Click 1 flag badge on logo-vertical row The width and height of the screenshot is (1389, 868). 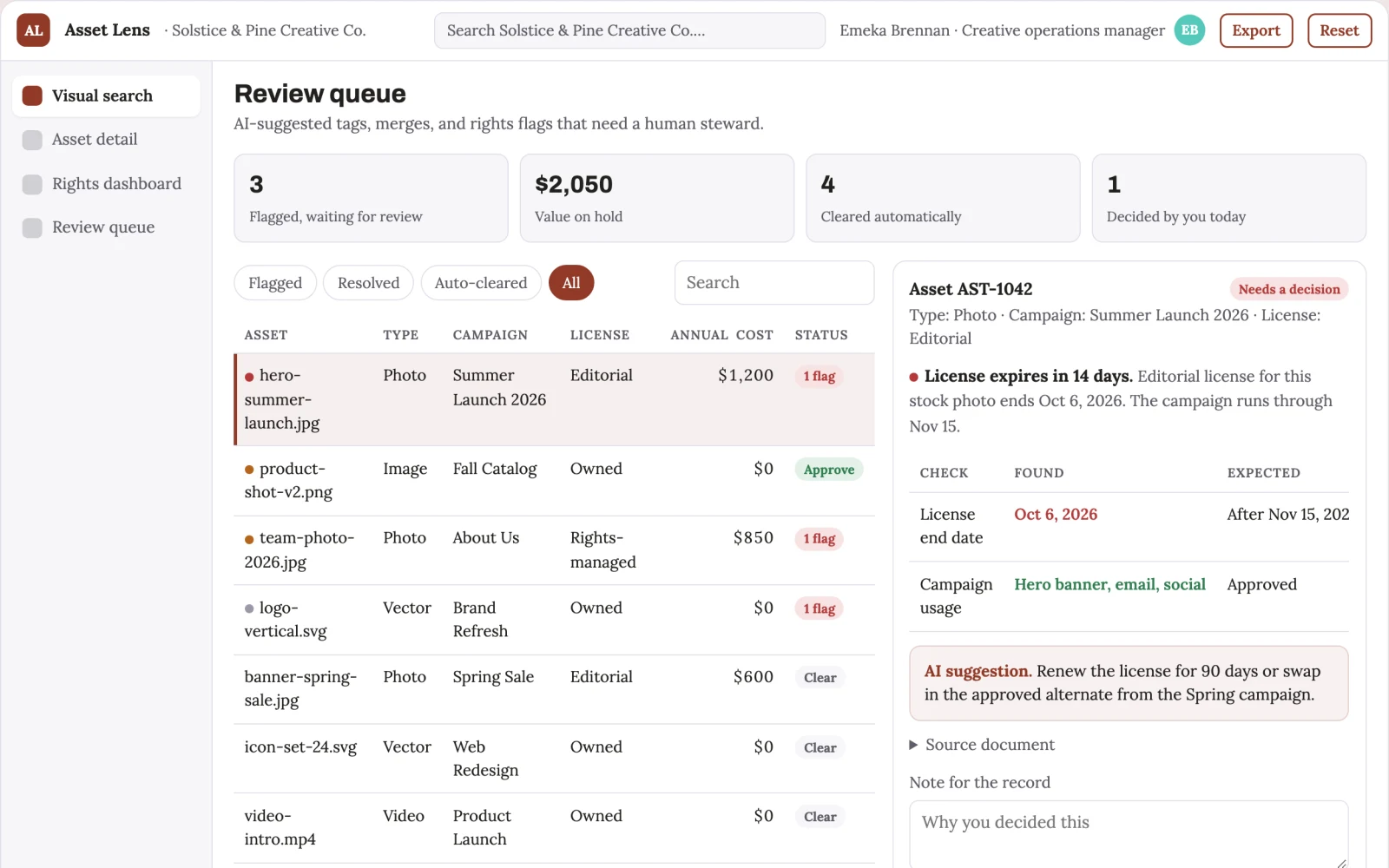click(x=819, y=608)
